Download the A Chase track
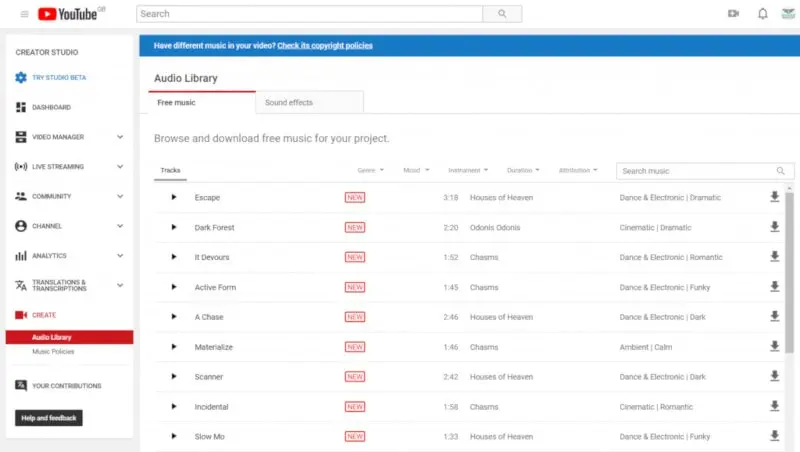Viewport: 800px width, 452px height. (x=774, y=316)
